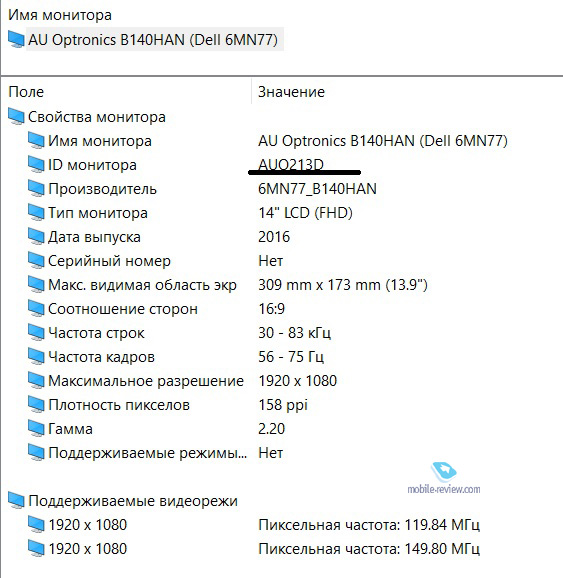Select the Поддерживаемые видеорежи group row
The width and height of the screenshot is (563, 578).
[x=133, y=501]
